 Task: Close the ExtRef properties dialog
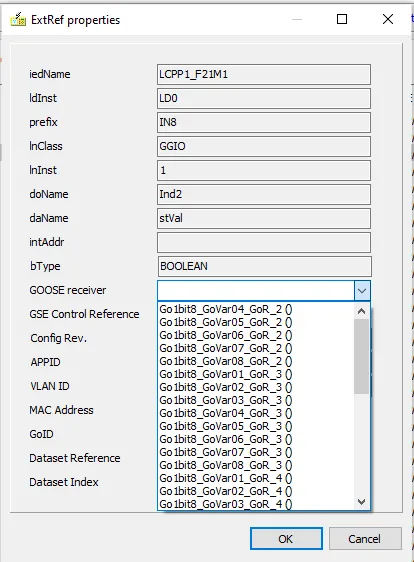pos(388,19)
